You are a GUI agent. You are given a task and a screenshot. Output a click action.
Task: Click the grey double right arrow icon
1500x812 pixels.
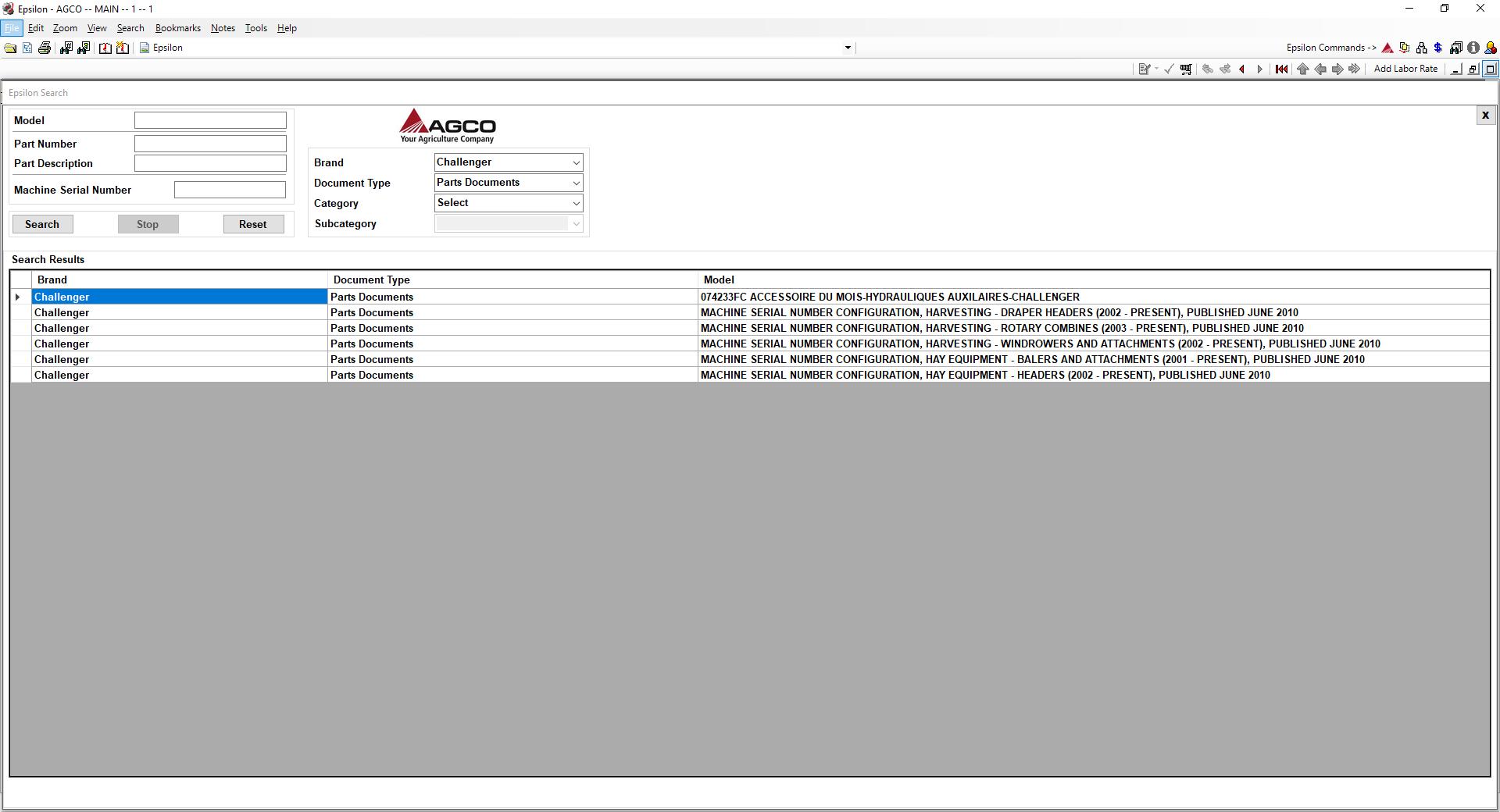1355,69
